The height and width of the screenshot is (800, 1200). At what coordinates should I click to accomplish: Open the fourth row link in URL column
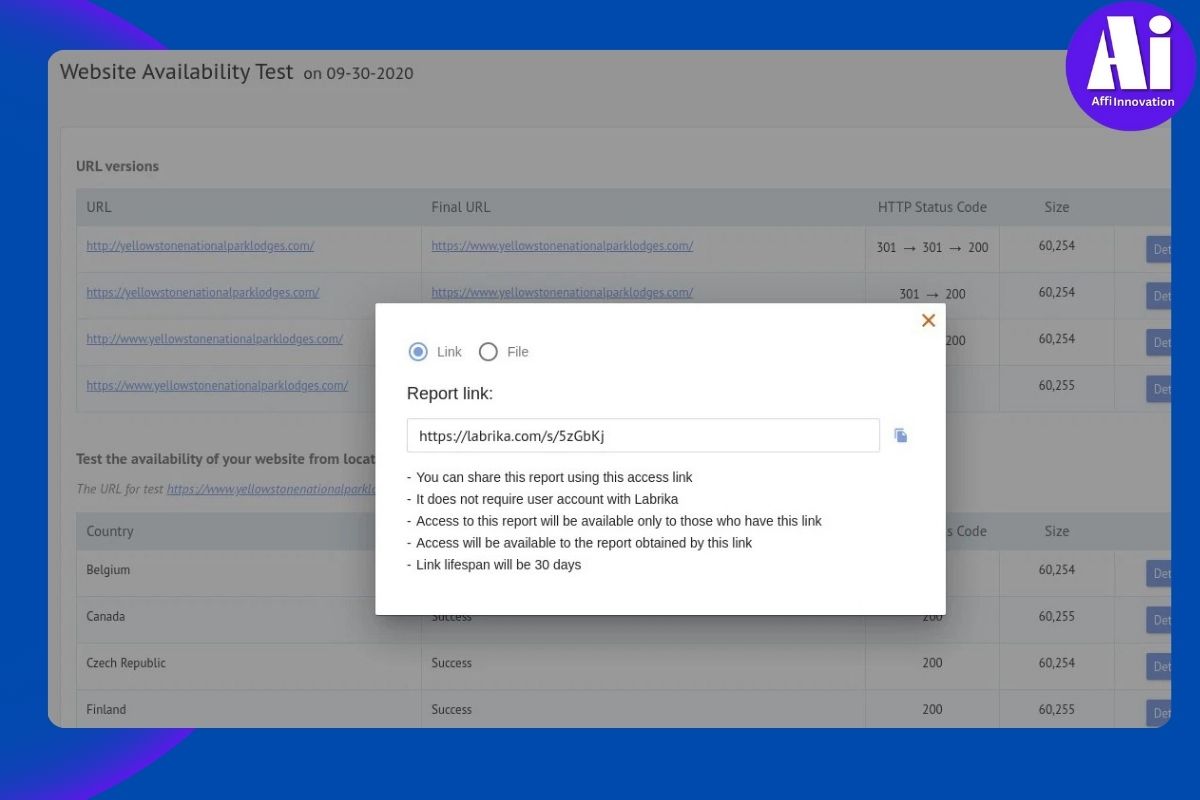tap(217, 386)
